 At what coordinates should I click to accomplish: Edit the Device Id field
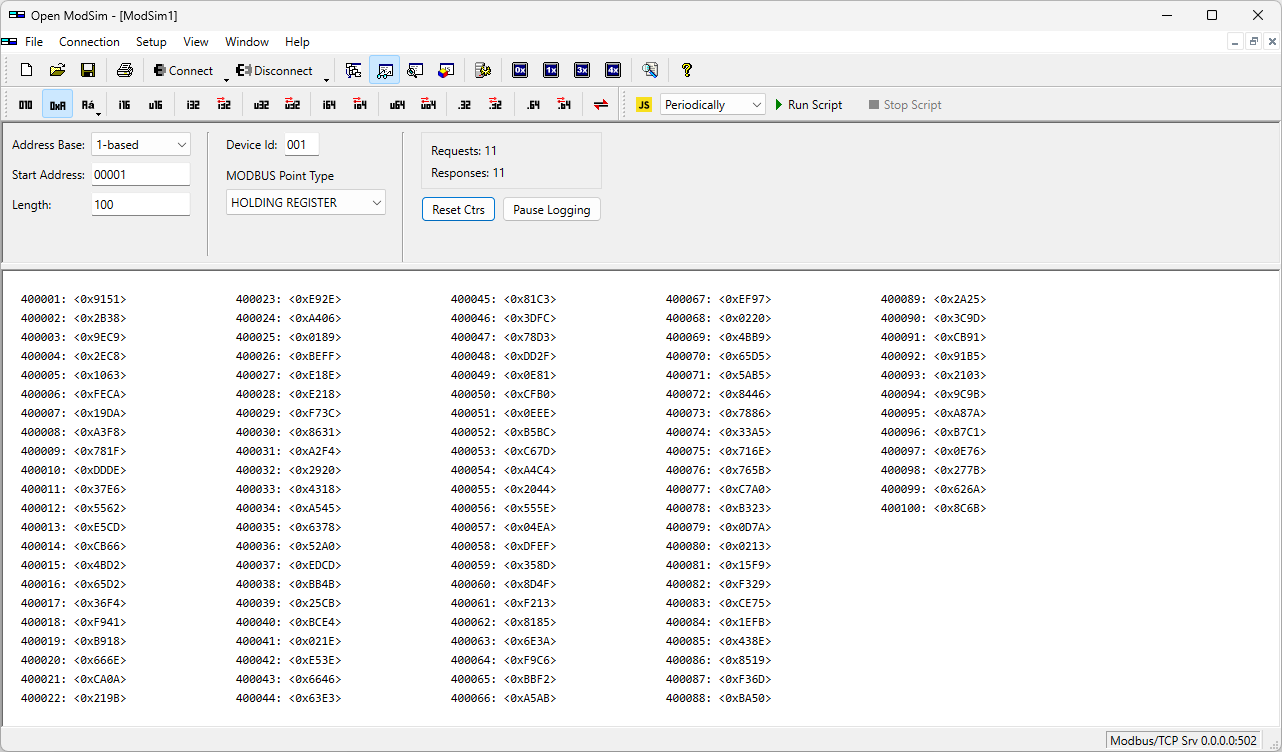pos(301,144)
